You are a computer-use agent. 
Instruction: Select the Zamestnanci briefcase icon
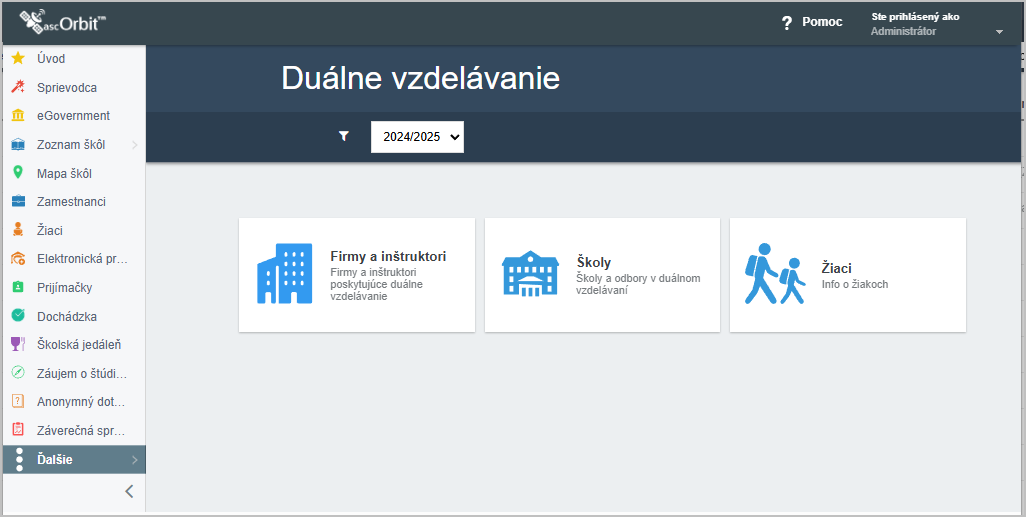click(18, 202)
